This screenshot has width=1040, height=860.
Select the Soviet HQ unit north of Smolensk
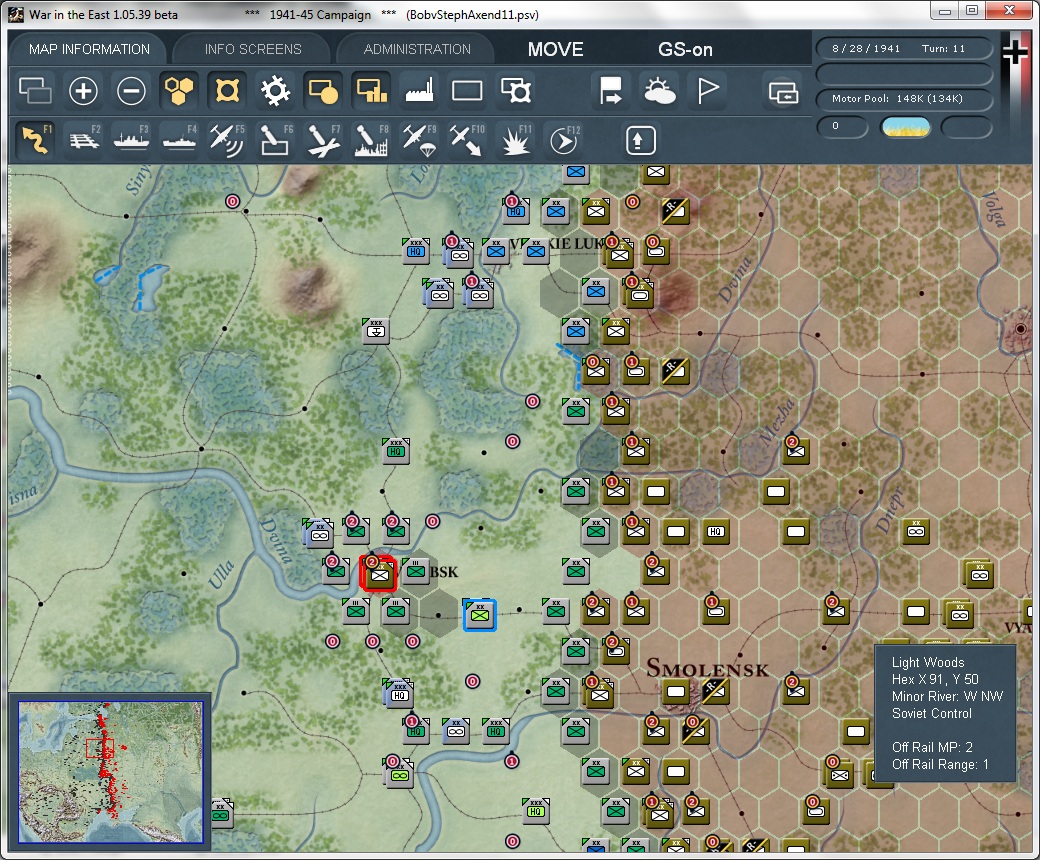[715, 531]
